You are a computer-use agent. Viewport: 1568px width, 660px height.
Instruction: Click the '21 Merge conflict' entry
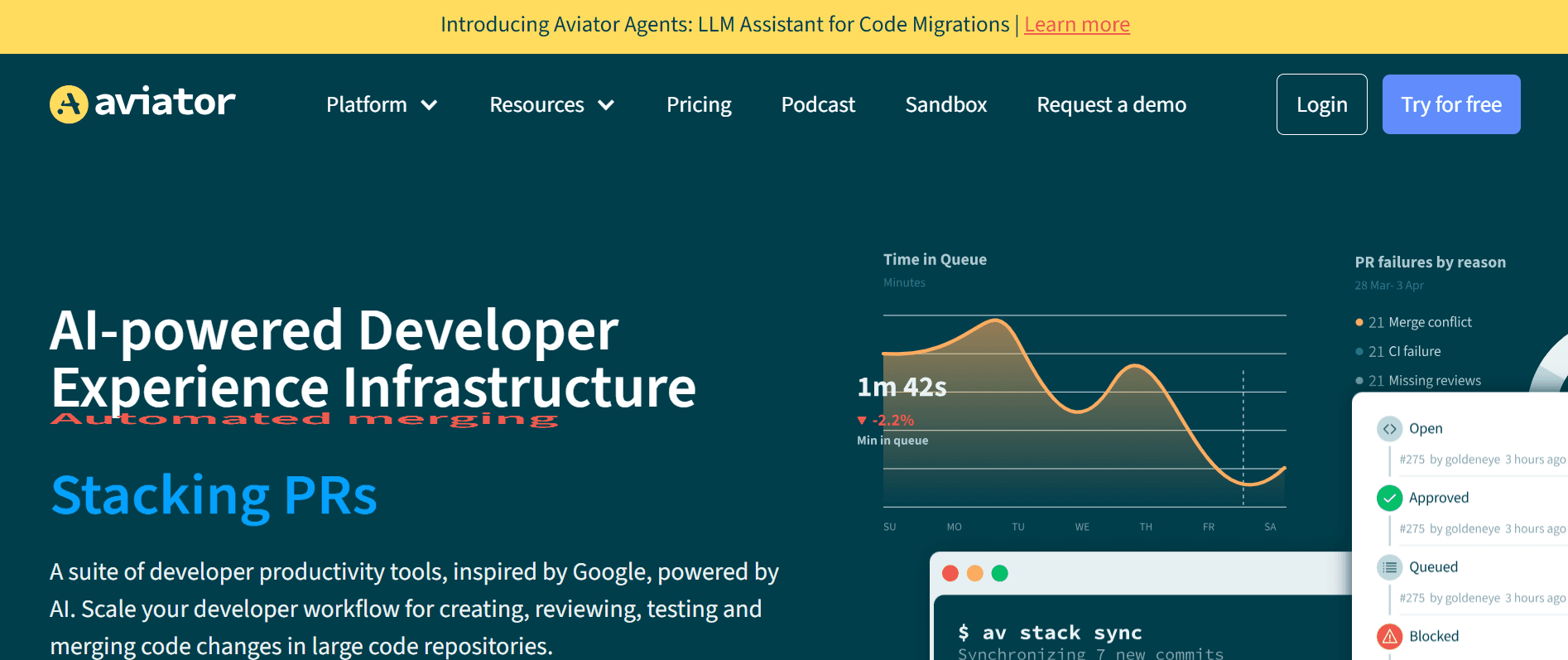[x=1420, y=322]
